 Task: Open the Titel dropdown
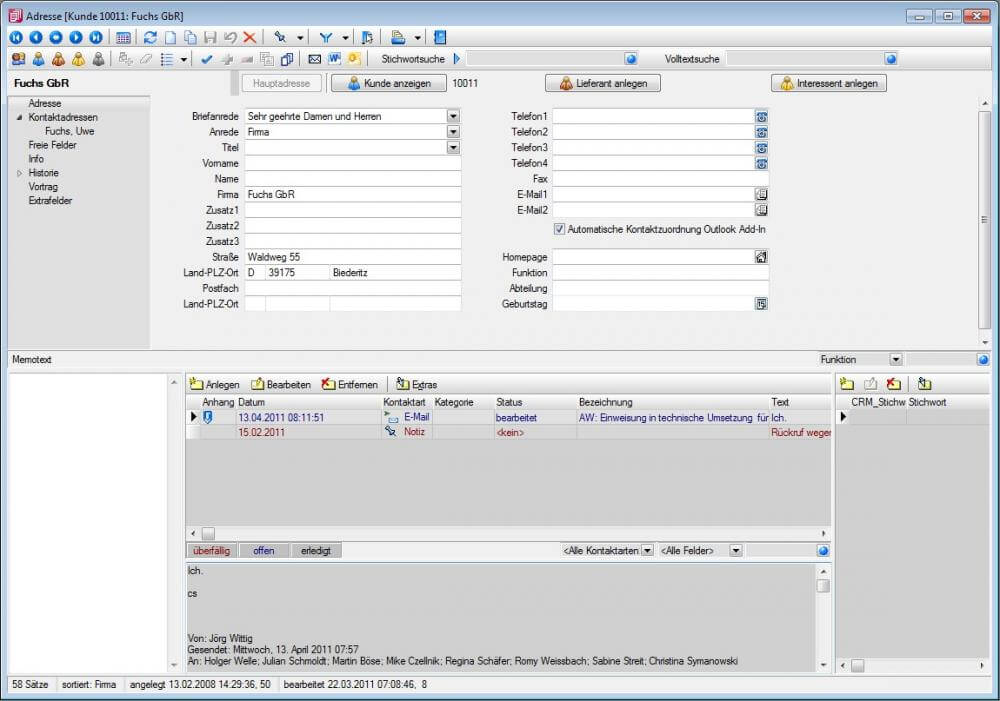(x=453, y=148)
